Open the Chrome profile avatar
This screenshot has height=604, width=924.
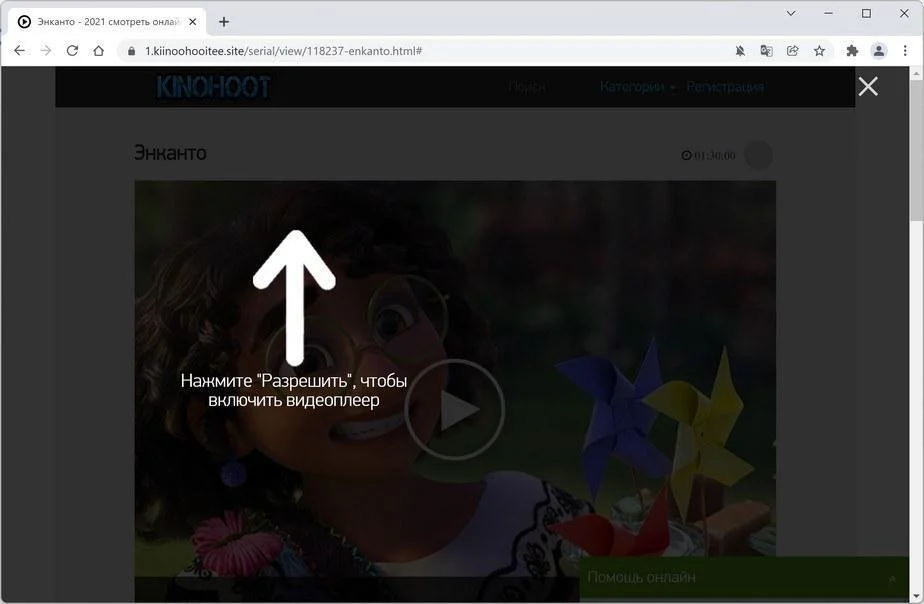click(879, 51)
